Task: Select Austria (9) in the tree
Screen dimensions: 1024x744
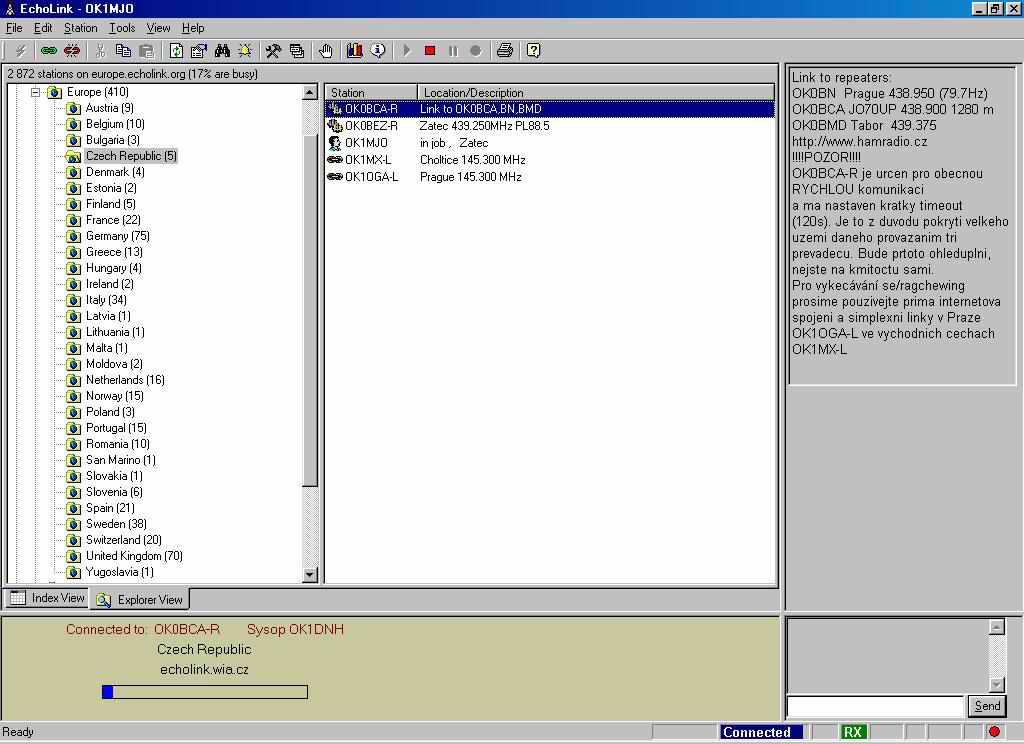Action: pyautogui.click(x=110, y=108)
